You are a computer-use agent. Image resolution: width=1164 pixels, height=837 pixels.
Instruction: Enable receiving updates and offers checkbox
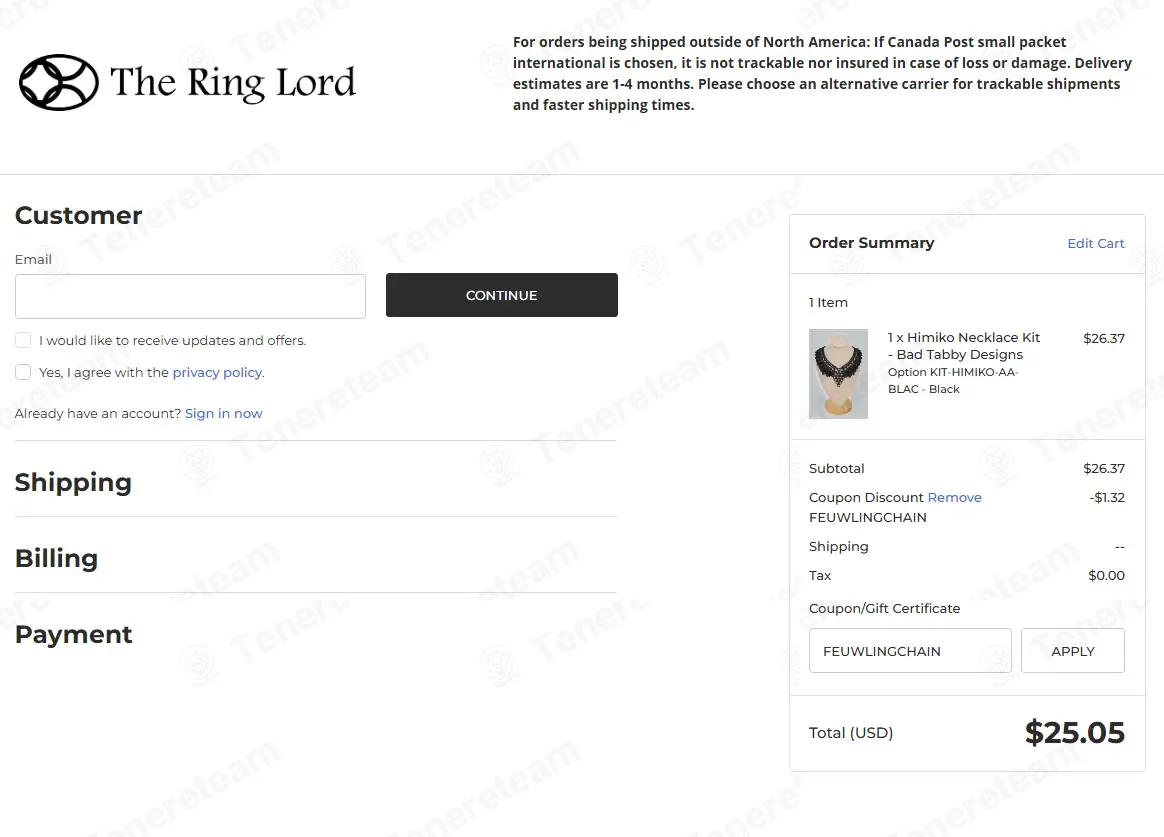pos(23,340)
